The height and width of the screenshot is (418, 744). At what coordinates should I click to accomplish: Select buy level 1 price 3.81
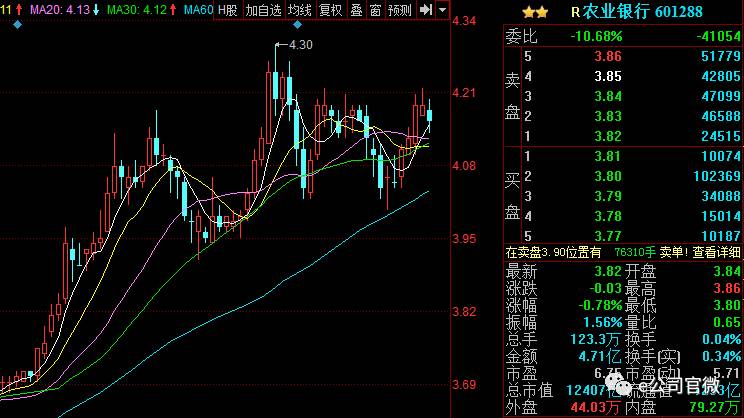tap(608, 156)
